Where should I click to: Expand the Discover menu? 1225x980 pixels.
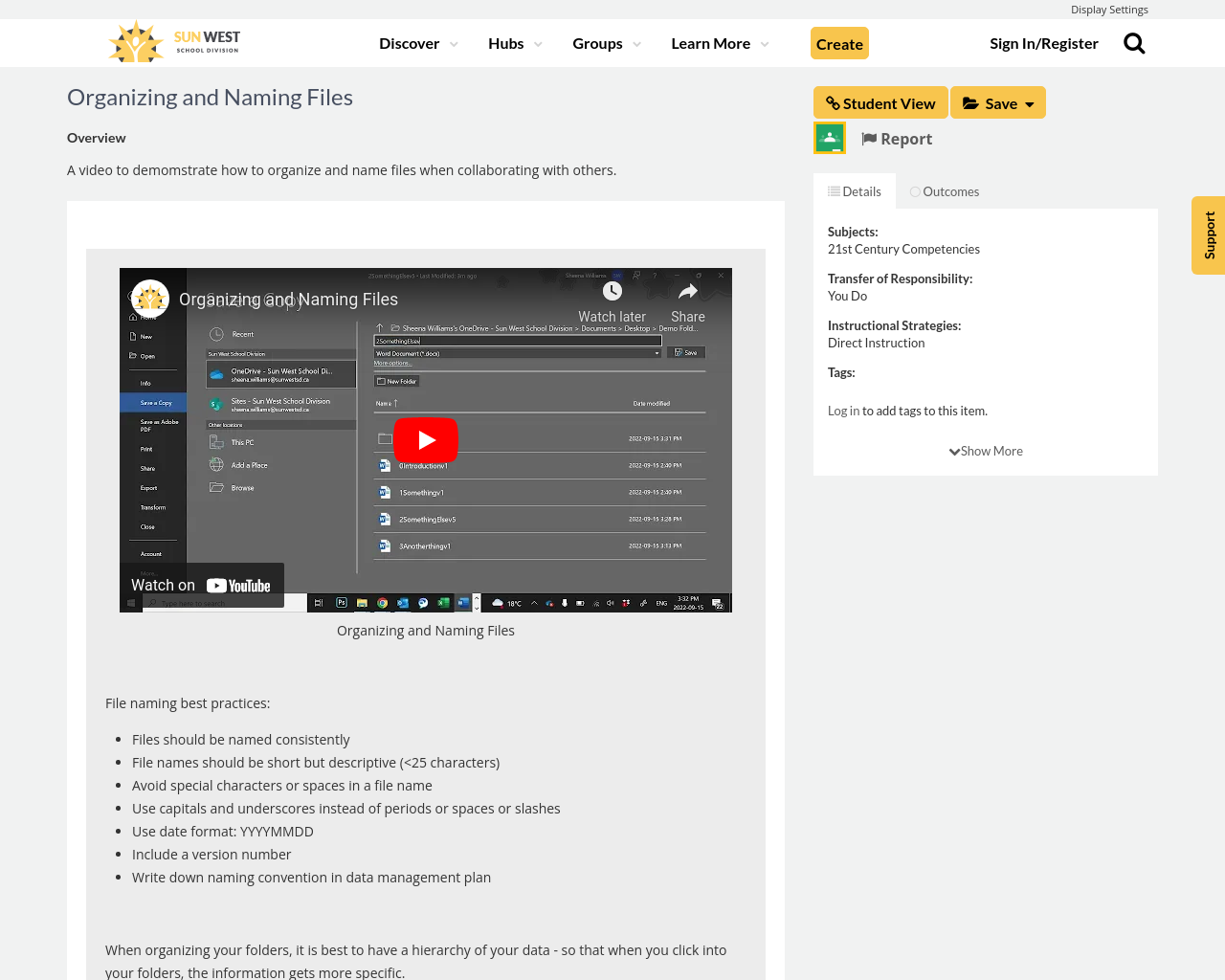[418, 43]
